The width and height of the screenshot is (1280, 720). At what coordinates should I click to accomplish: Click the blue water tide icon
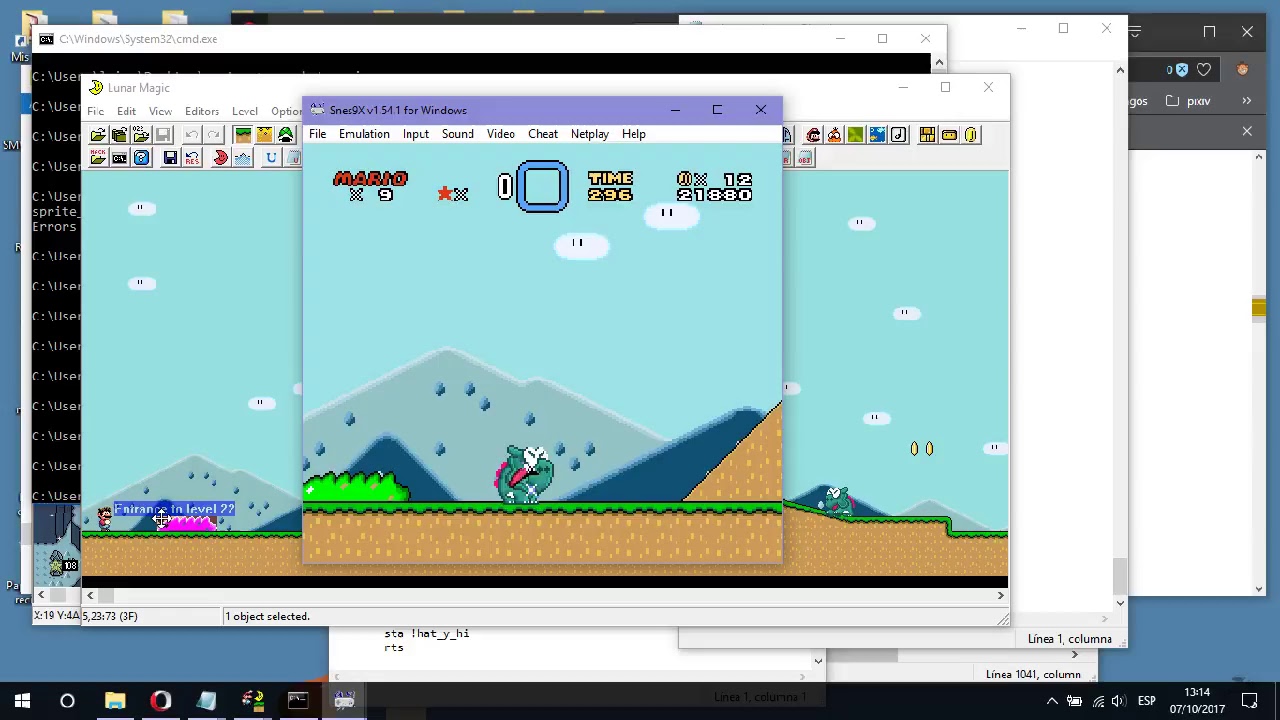[243, 158]
